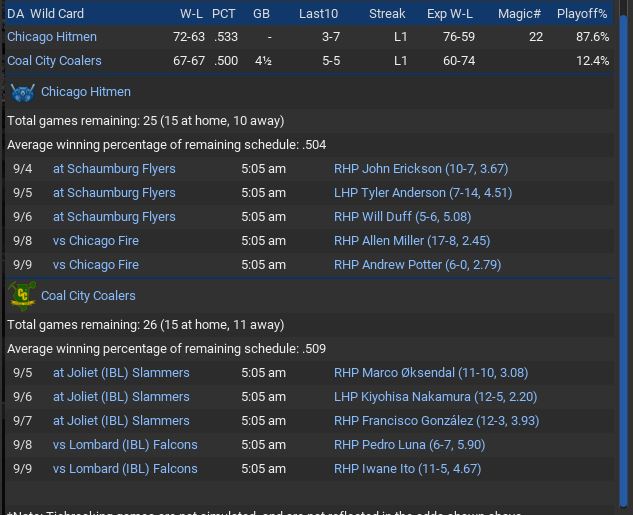
Task: Open RHP Will Duff's player page
Action: pos(402,217)
